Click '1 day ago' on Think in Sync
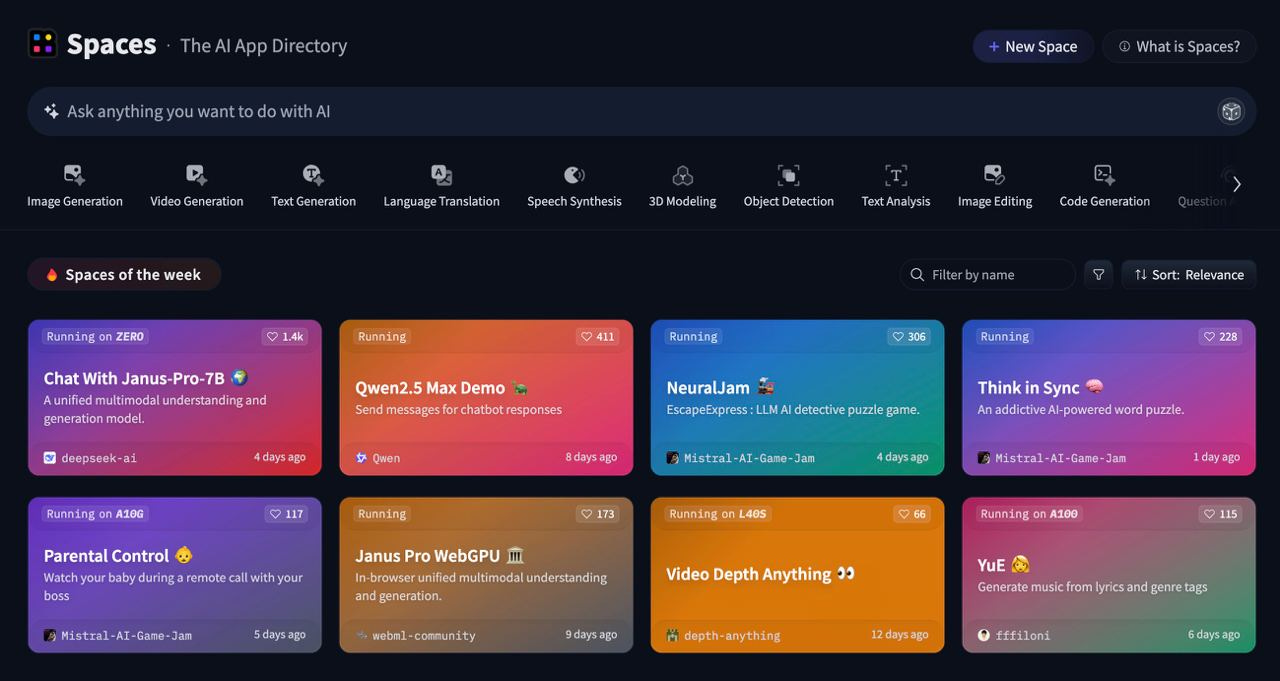Image resolution: width=1280 pixels, height=681 pixels. [x=1216, y=457]
